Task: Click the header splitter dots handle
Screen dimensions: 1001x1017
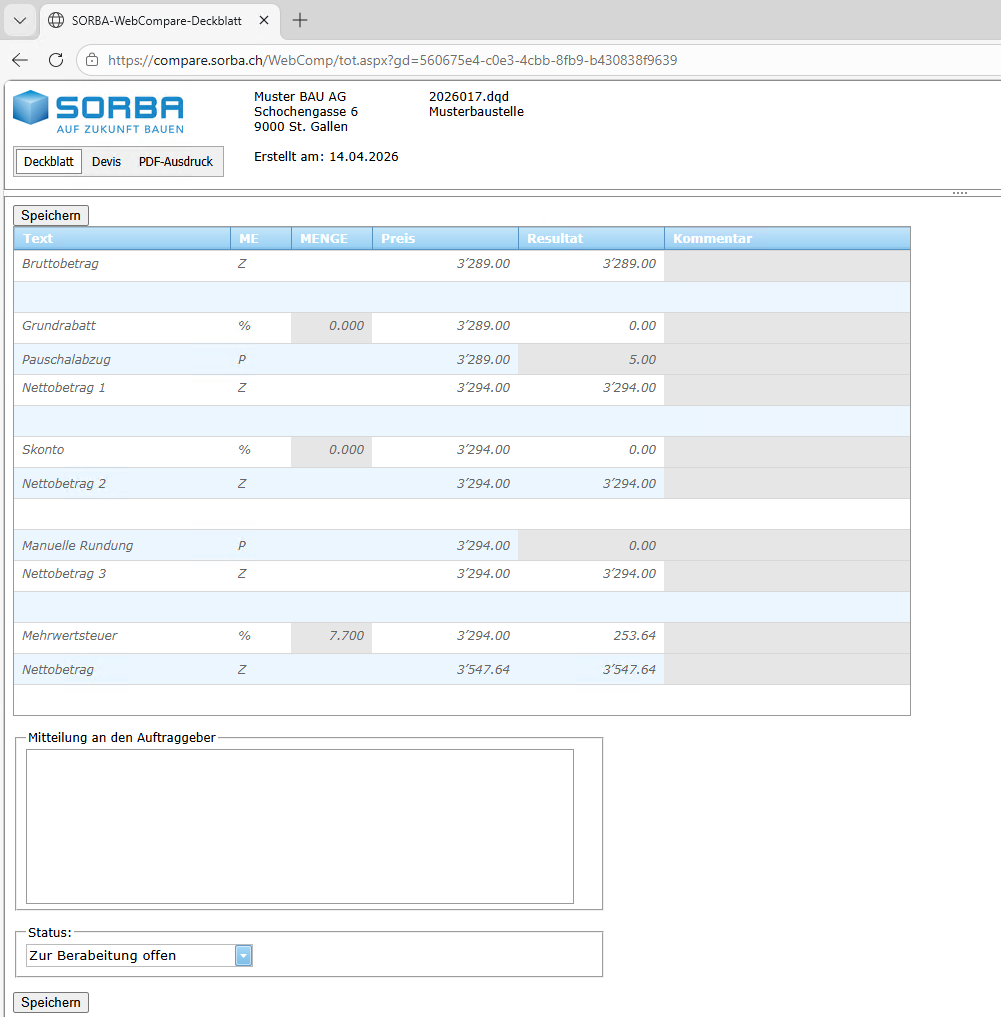Action: tap(960, 193)
